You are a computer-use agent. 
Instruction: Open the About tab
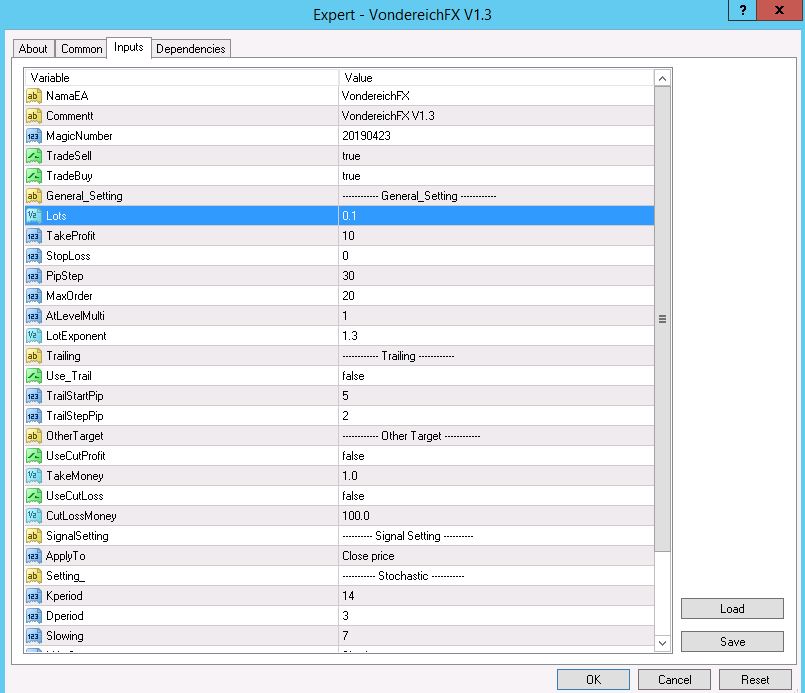33,49
